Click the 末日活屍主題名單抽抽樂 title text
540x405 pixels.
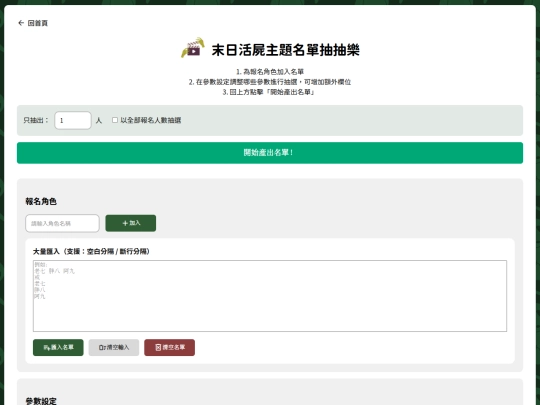285,50
